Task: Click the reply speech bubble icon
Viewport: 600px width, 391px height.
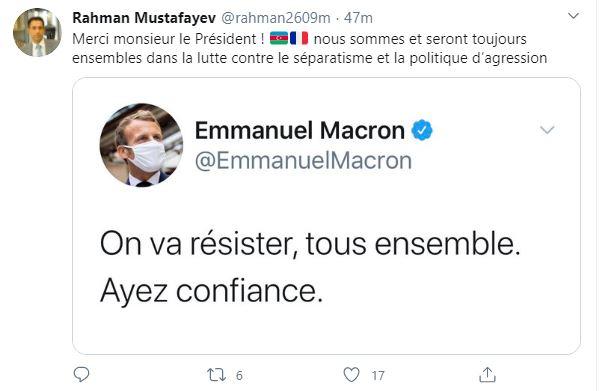Action: (x=81, y=374)
